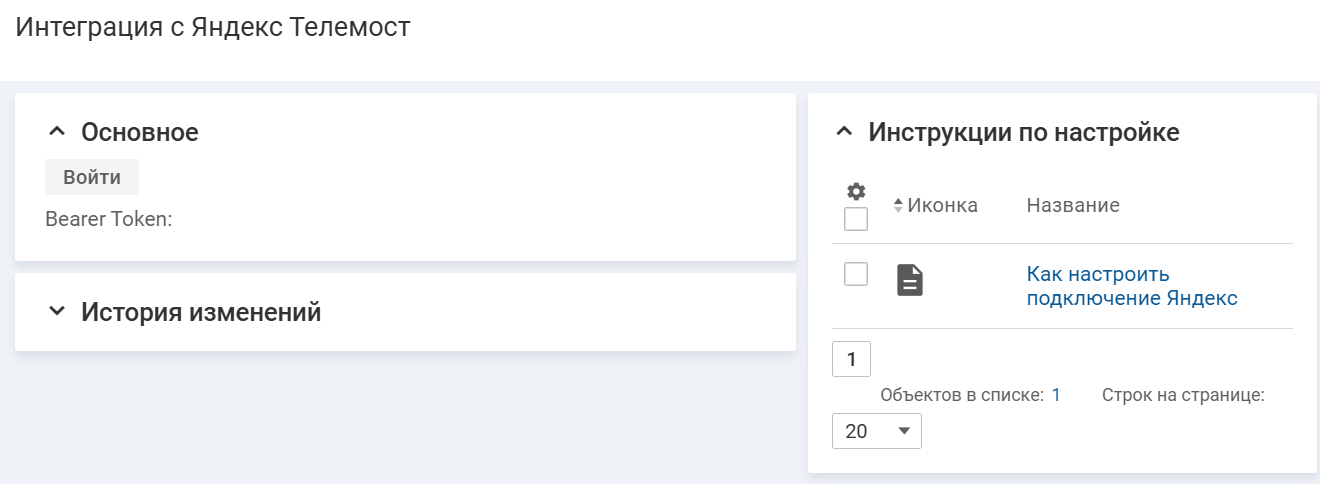Click the Основное section title
This screenshot has height=484, width=1320.
(140, 132)
